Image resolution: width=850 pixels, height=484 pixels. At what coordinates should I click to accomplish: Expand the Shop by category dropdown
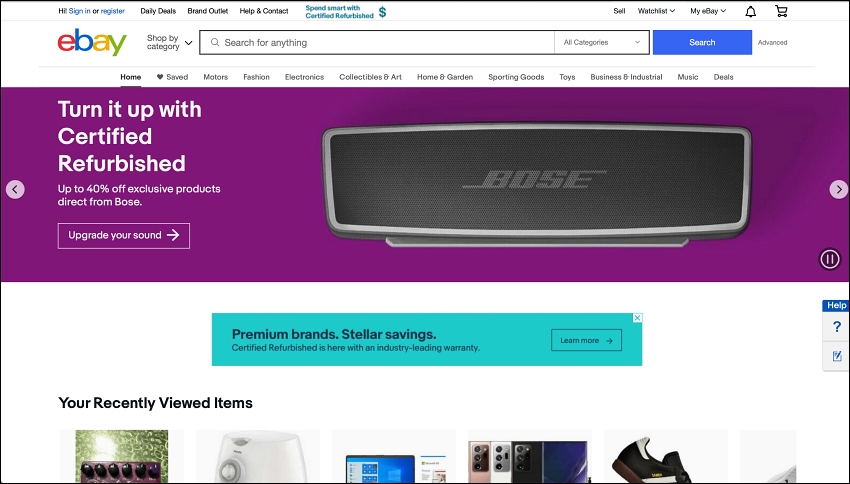(169, 42)
